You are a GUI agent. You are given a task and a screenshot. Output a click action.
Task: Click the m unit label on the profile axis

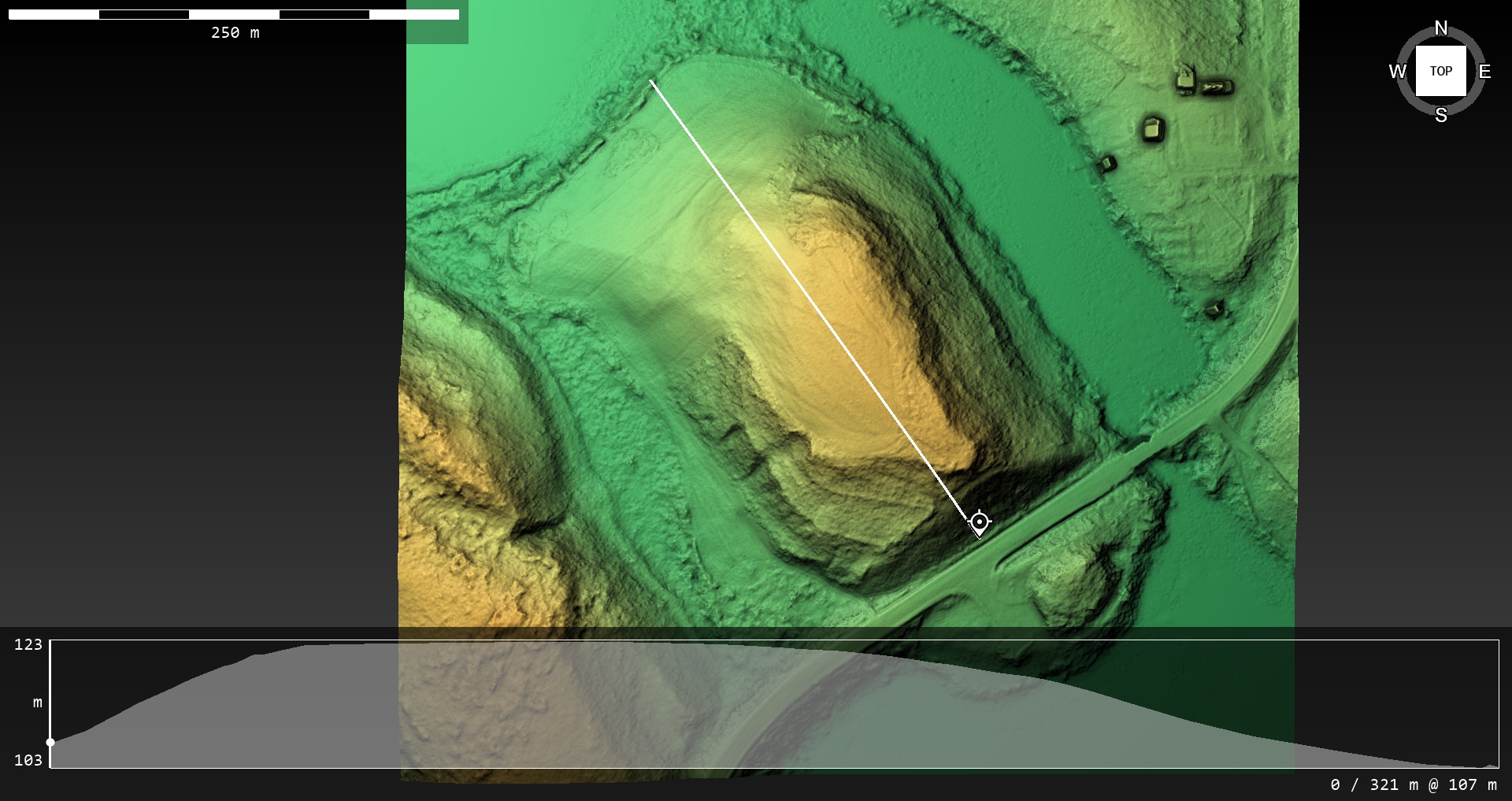[x=37, y=702]
